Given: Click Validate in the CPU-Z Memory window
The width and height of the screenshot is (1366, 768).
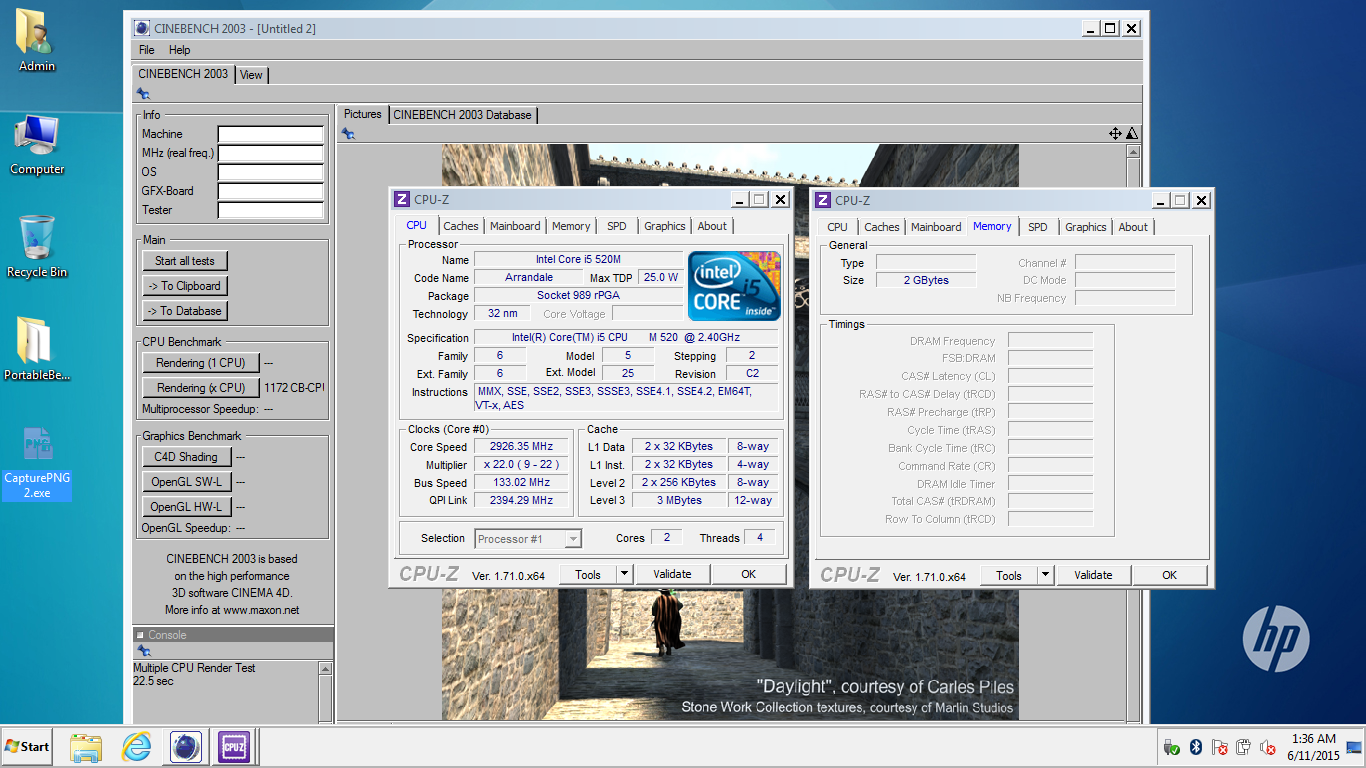Looking at the screenshot, I should (1093, 575).
